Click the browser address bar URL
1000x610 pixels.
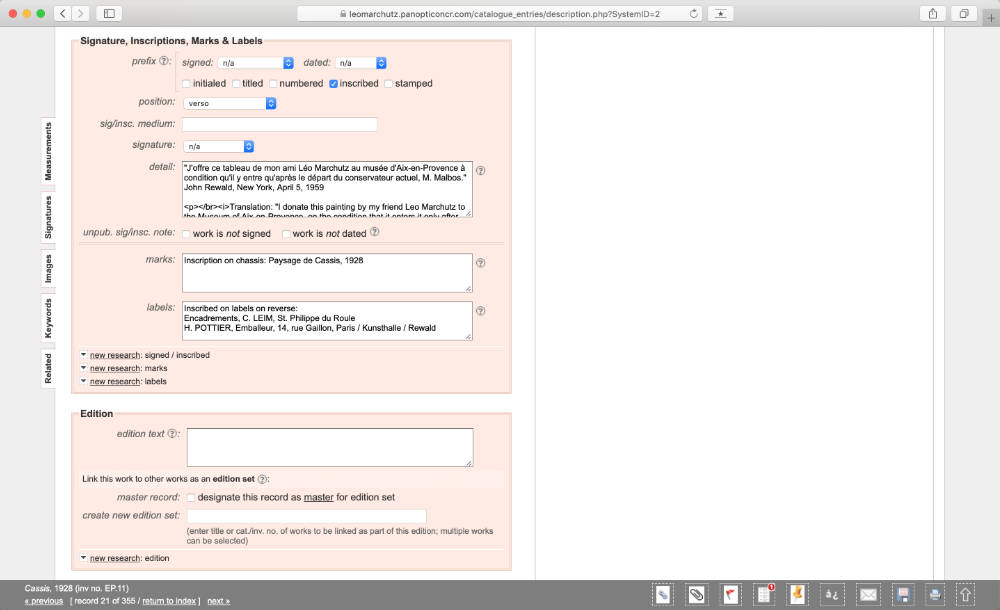504,13
